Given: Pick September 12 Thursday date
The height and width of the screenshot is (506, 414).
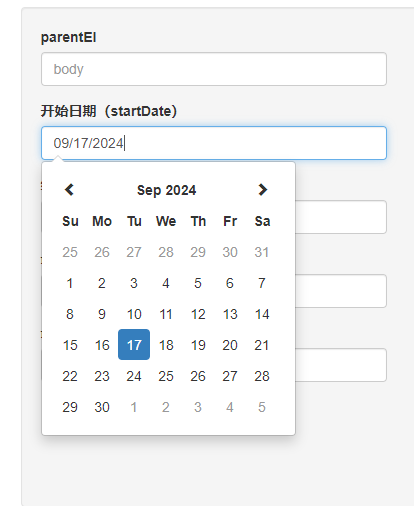Looking at the screenshot, I should [198, 314].
